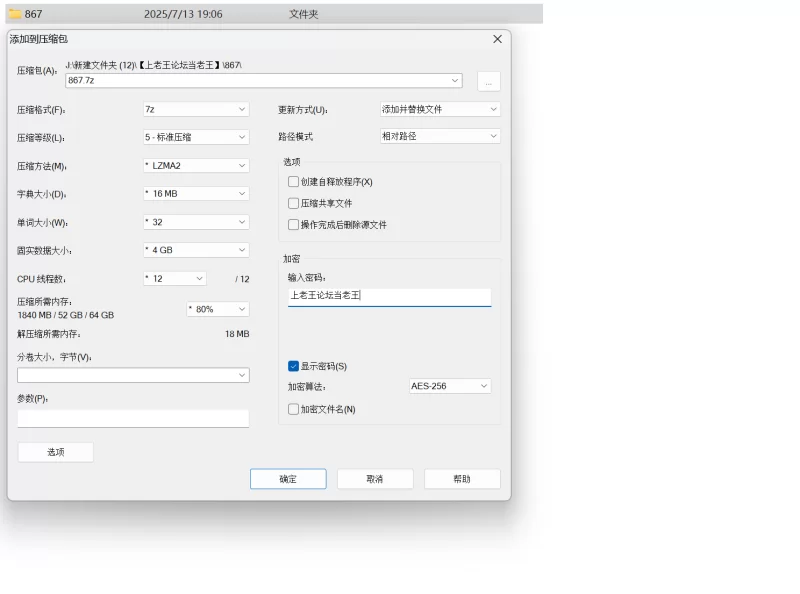Close the 添加到压缩包 dialog
The image size is (800, 594).
(497, 39)
